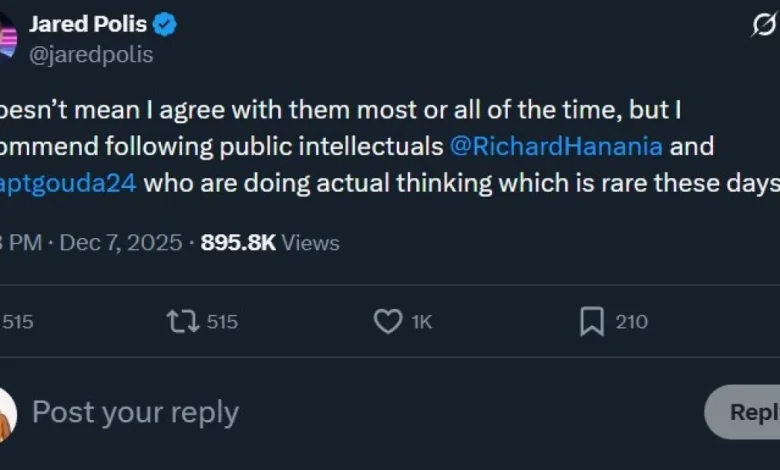Open the 895.8K Views analytics
This screenshot has height=470, width=780.
pos(270,242)
